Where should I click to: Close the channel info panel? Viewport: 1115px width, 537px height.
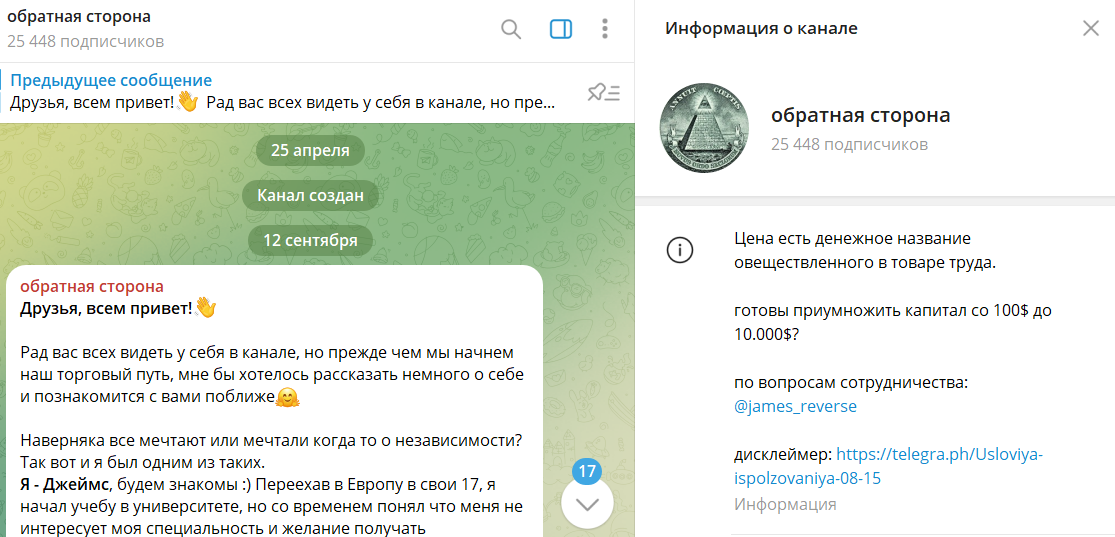(1090, 28)
